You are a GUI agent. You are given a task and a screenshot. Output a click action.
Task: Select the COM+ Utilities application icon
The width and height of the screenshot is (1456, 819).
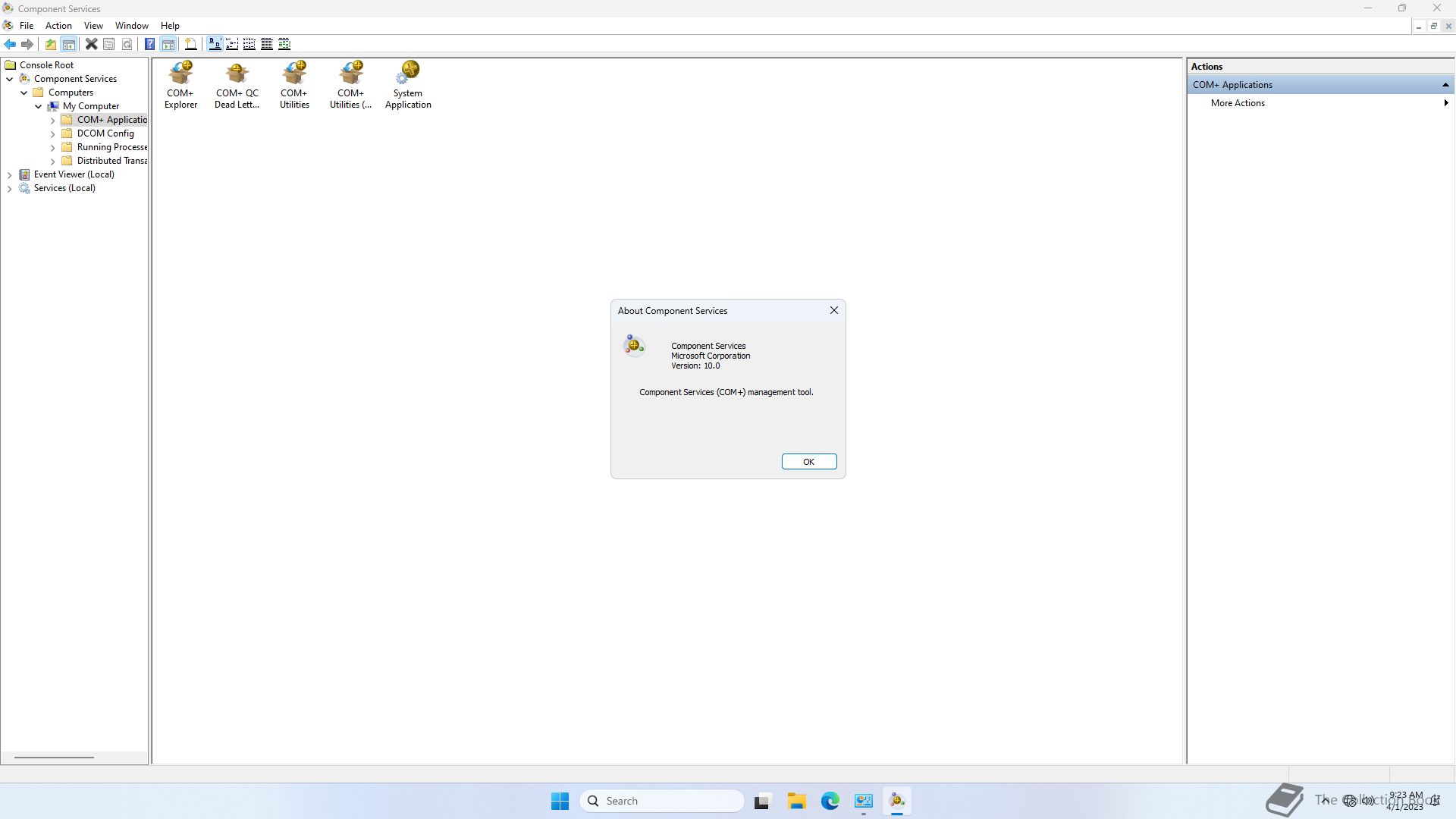tap(294, 85)
